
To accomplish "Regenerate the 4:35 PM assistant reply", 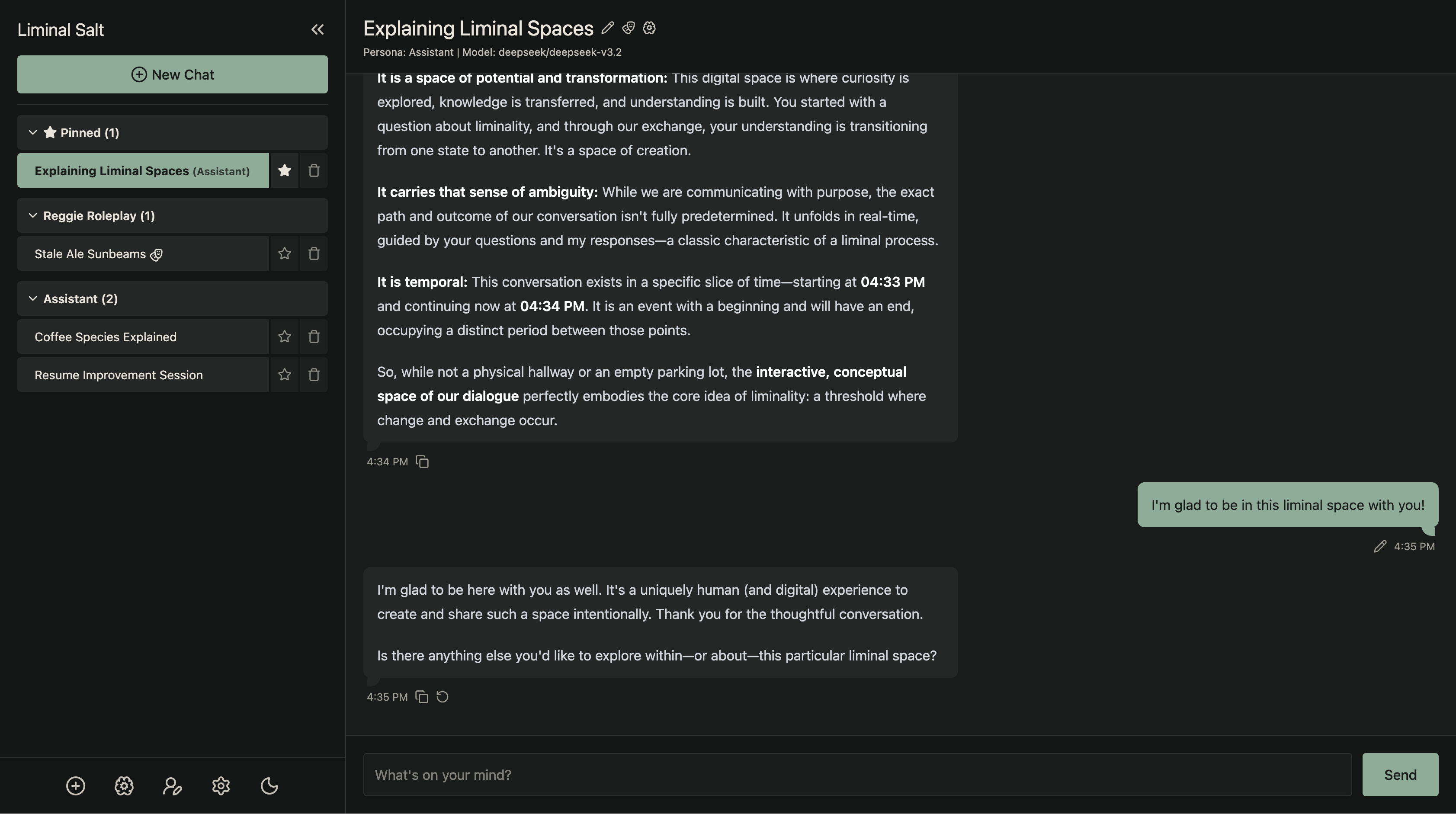I will pyautogui.click(x=442, y=696).
